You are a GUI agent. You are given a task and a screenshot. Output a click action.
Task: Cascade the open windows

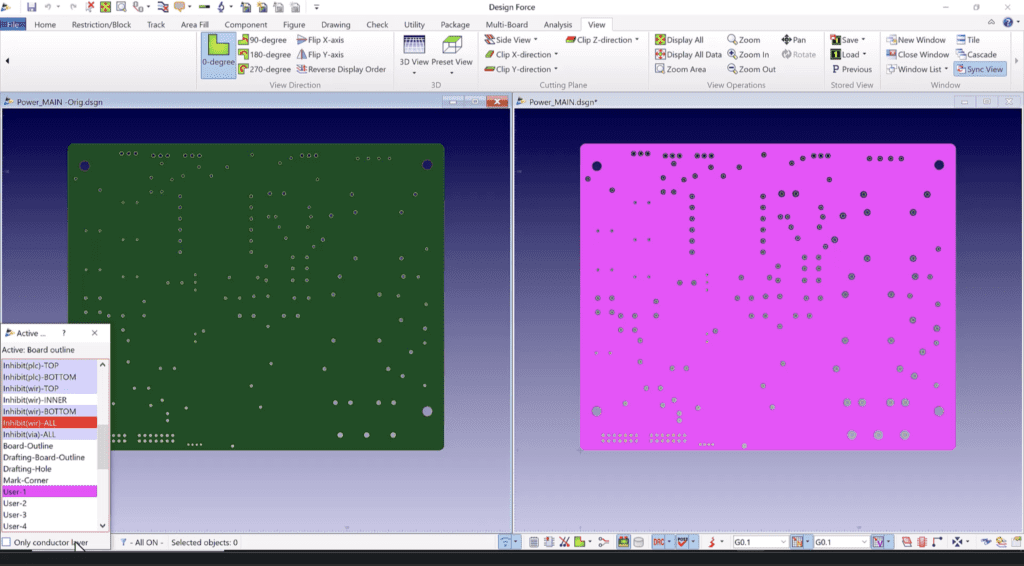(976, 55)
